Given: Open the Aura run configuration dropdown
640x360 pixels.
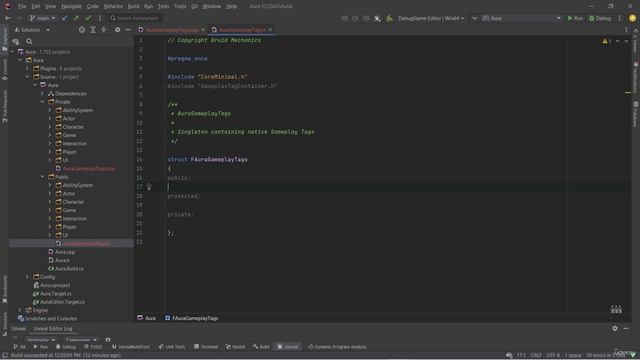Looking at the screenshot, I should click(x=521, y=18).
